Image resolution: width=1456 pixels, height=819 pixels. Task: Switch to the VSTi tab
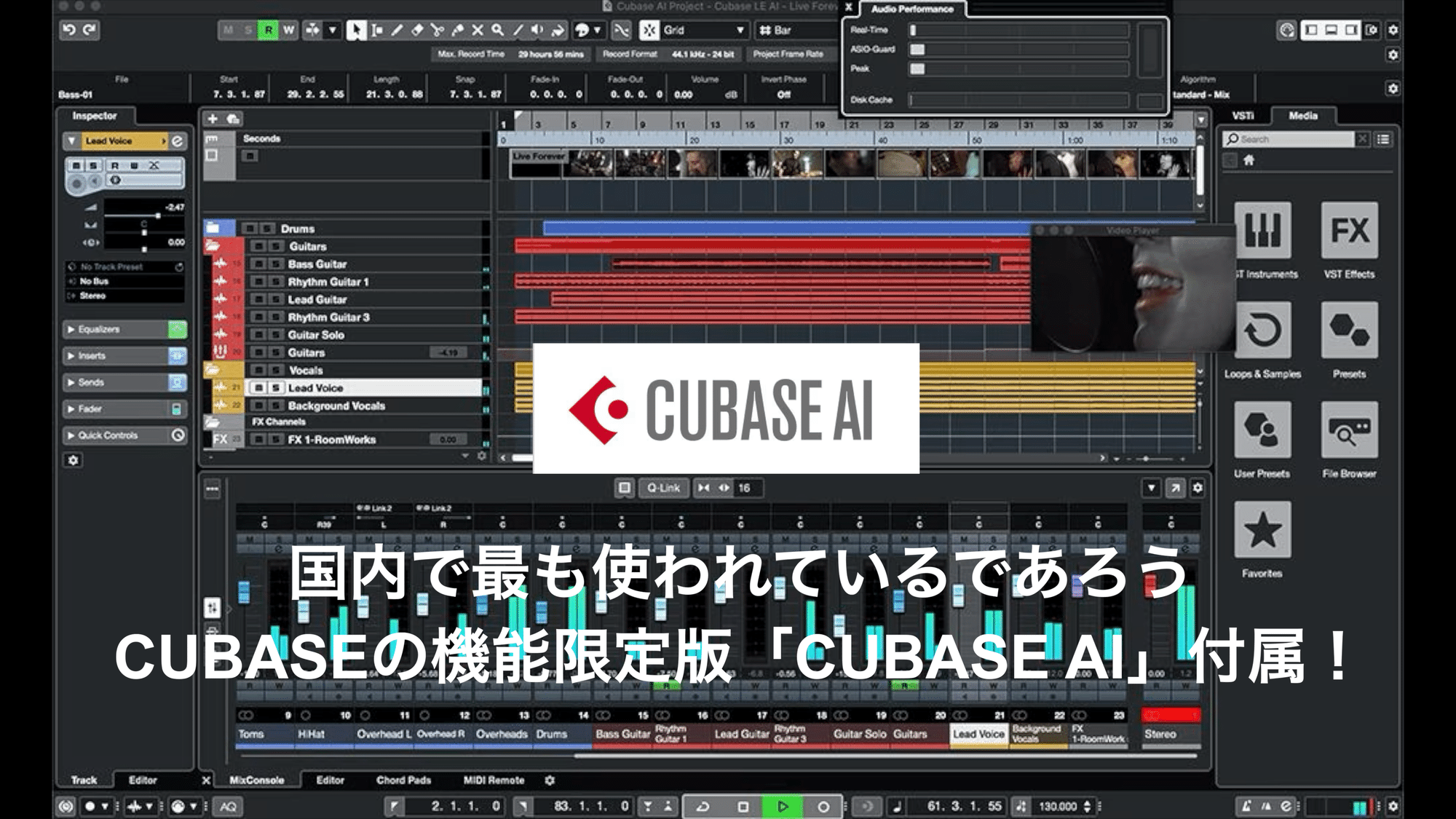(1243, 116)
